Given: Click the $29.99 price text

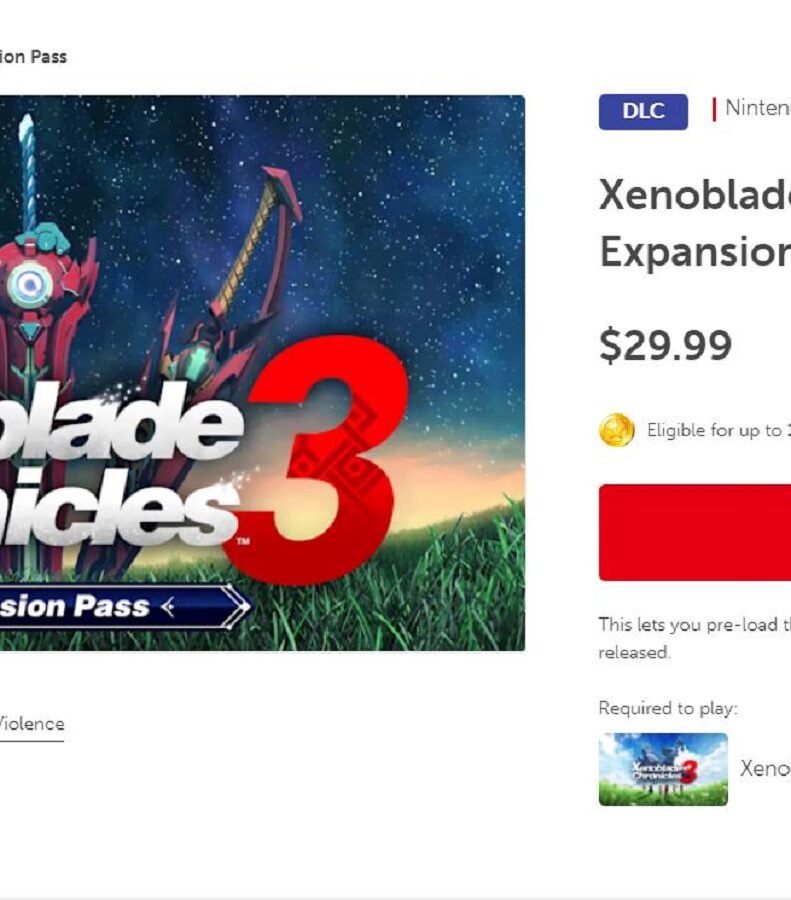Looking at the screenshot, I should click(665, 345).
